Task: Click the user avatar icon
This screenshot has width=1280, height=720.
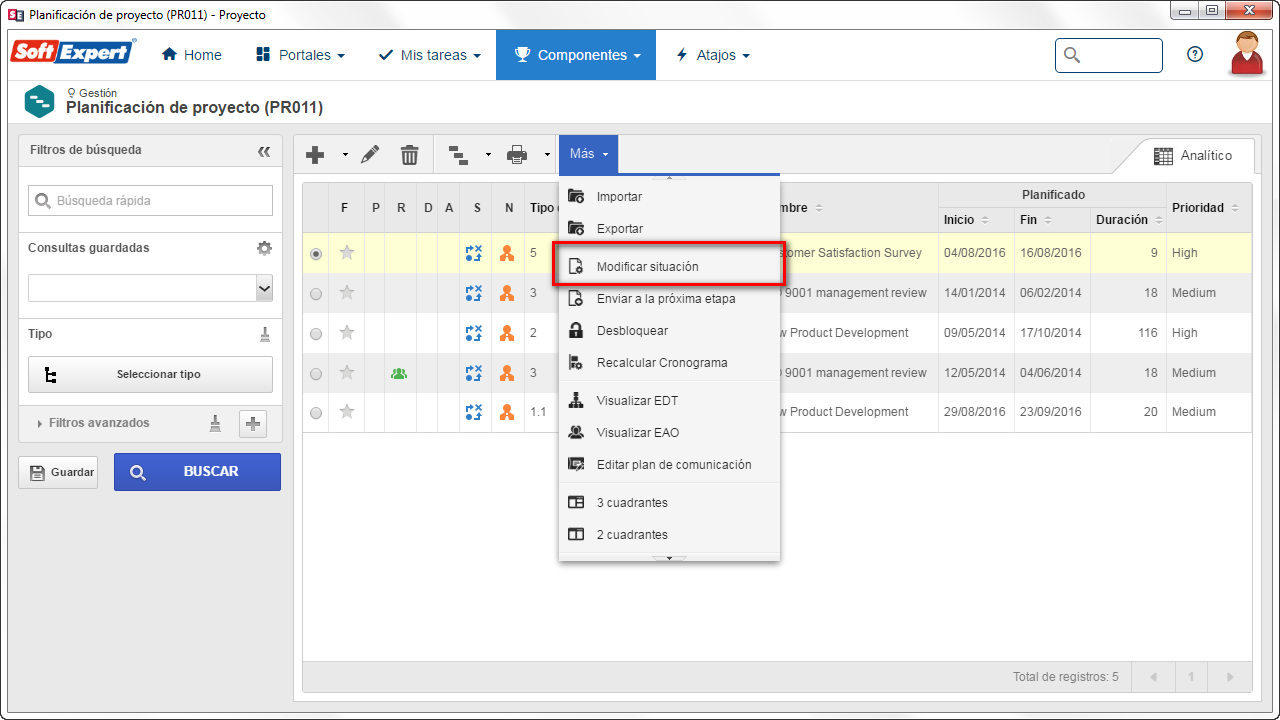Action: [1247, 53]
